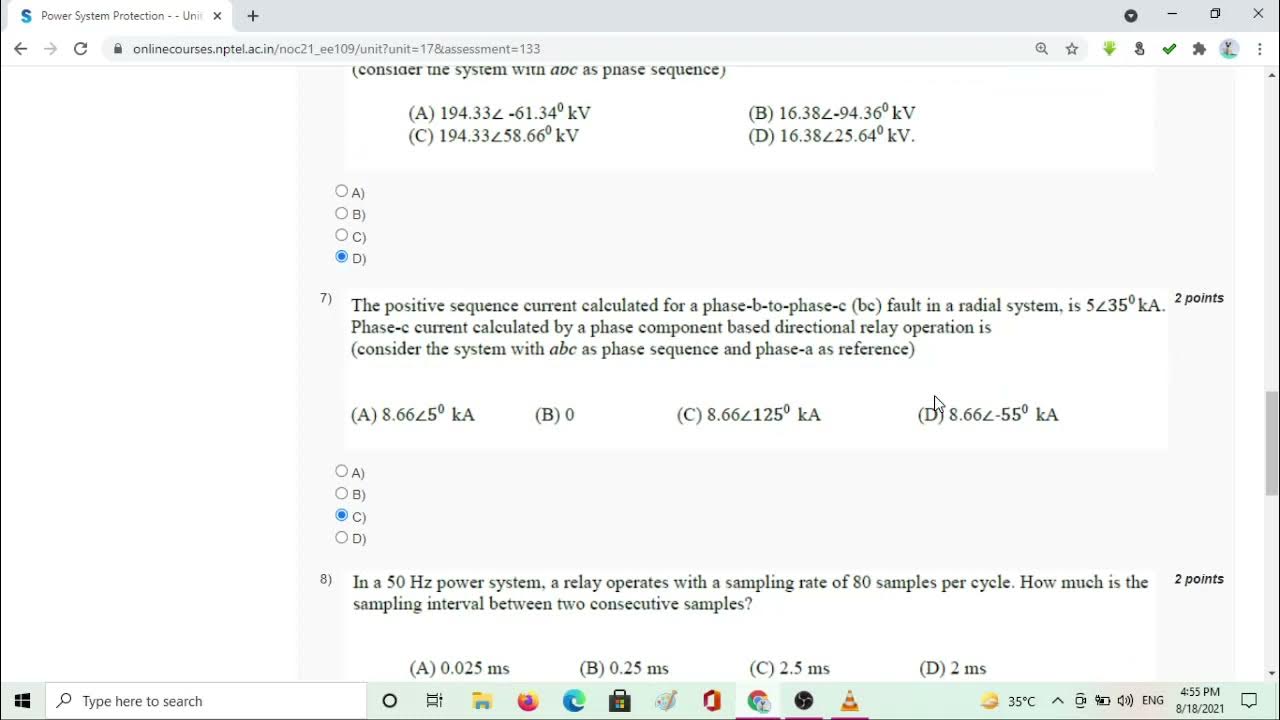
Task: Click the address bar URL field
Action: (336, 48)
